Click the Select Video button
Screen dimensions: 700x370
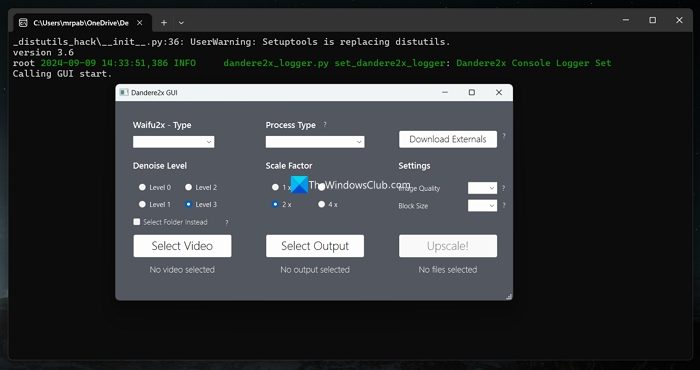tap(182, 246)
